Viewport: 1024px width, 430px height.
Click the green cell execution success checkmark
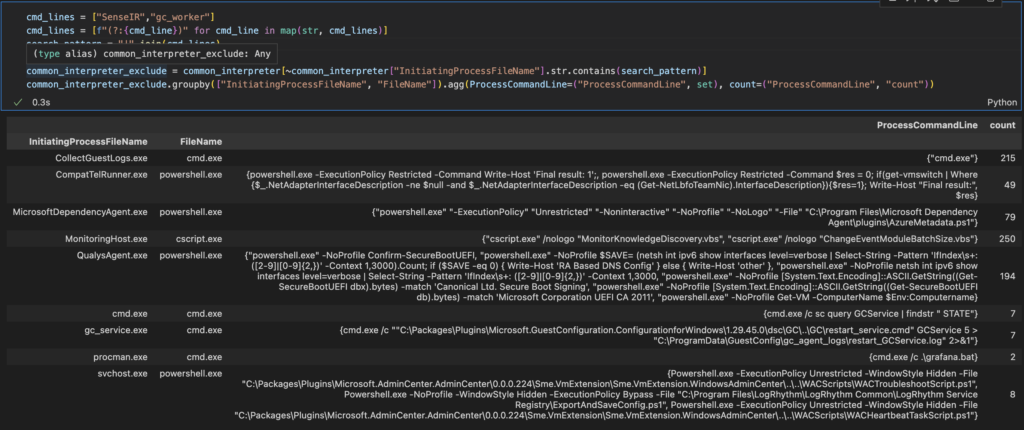click(x=18, y=103)
